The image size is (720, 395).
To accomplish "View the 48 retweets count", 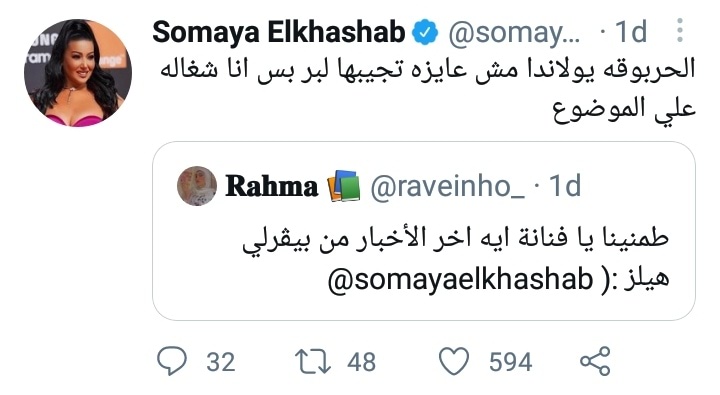I will (x=361, y=362).
